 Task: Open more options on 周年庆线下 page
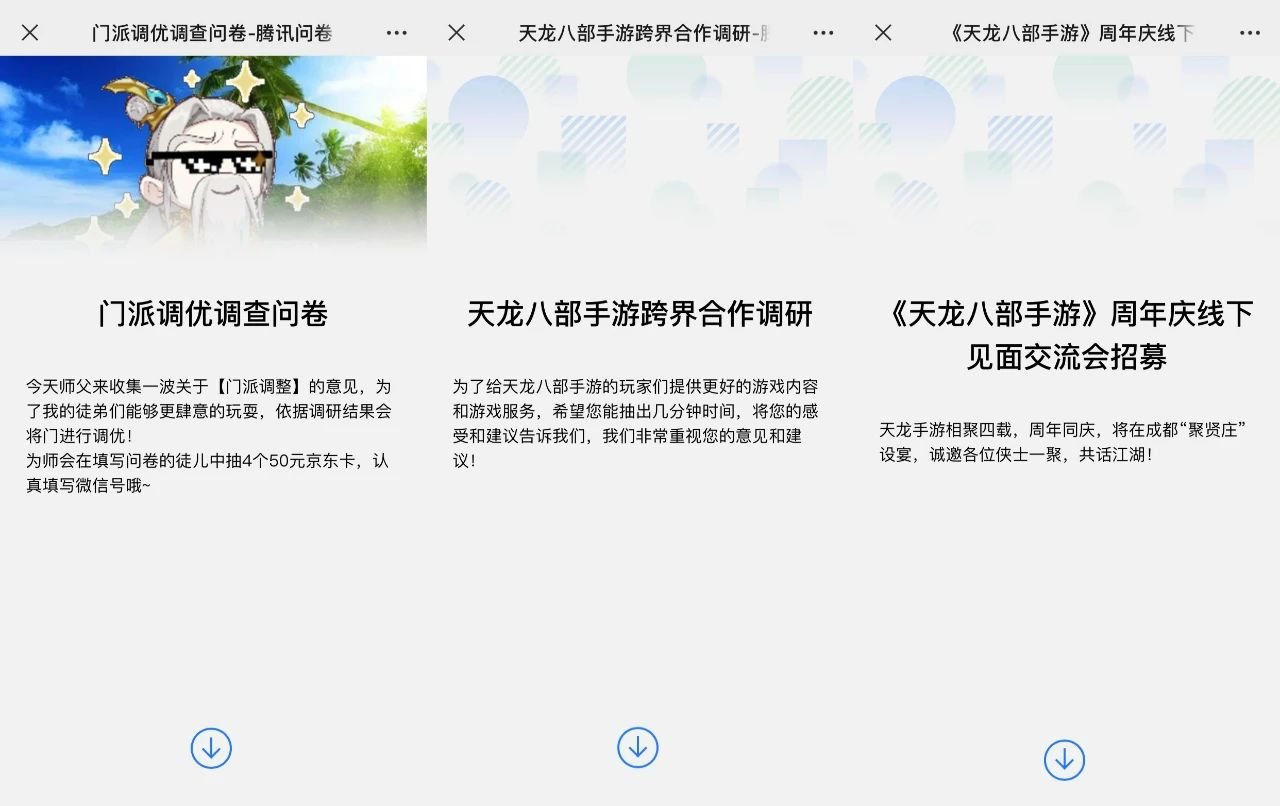coord(1250,32)
